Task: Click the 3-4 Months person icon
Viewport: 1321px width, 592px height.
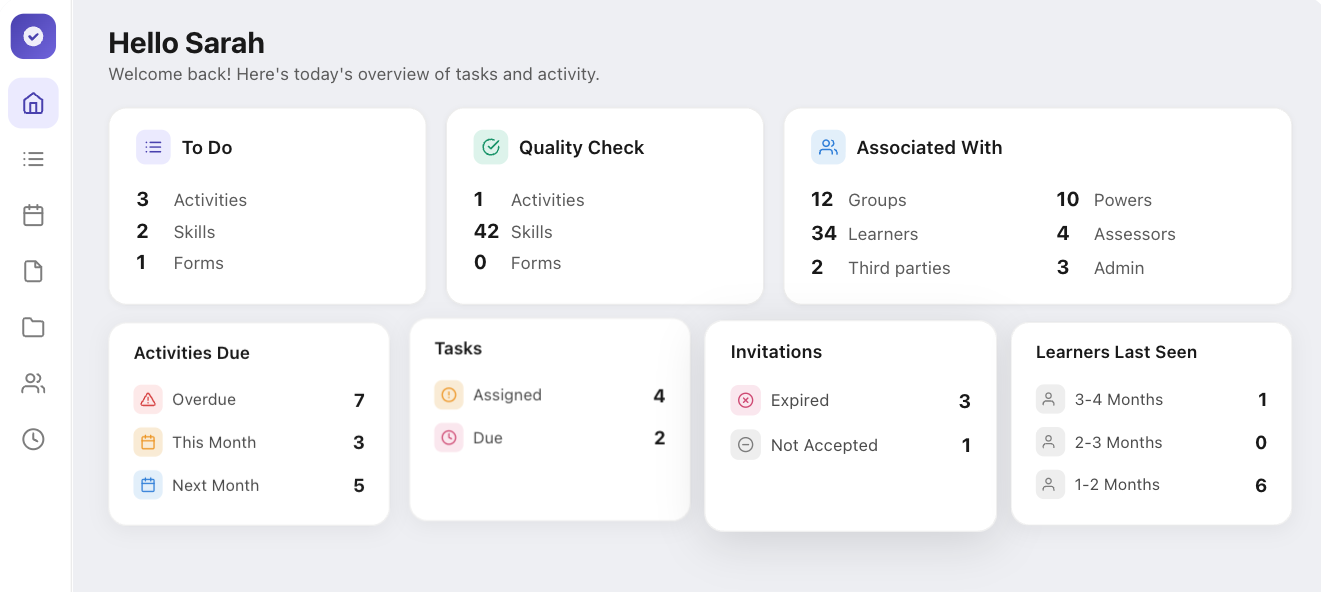Action: tap(1050, 399)
